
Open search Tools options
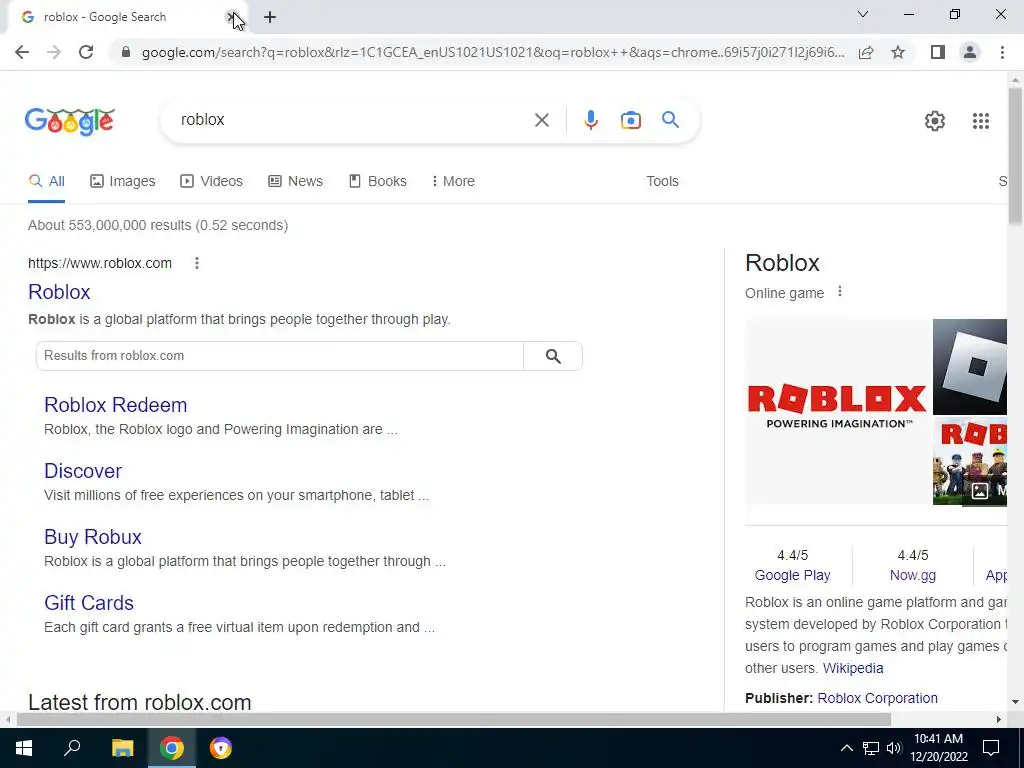[662, 181]
